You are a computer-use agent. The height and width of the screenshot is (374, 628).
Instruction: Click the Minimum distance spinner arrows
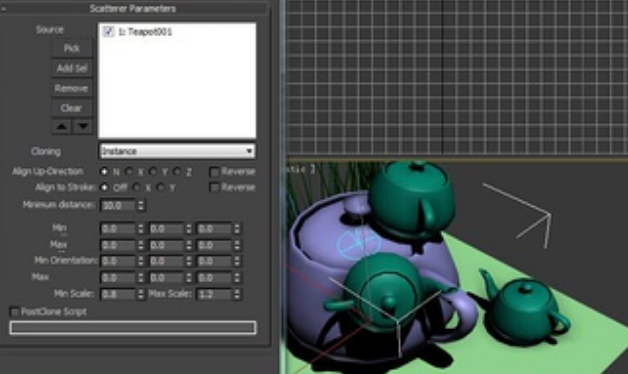(x=141, y=205)
